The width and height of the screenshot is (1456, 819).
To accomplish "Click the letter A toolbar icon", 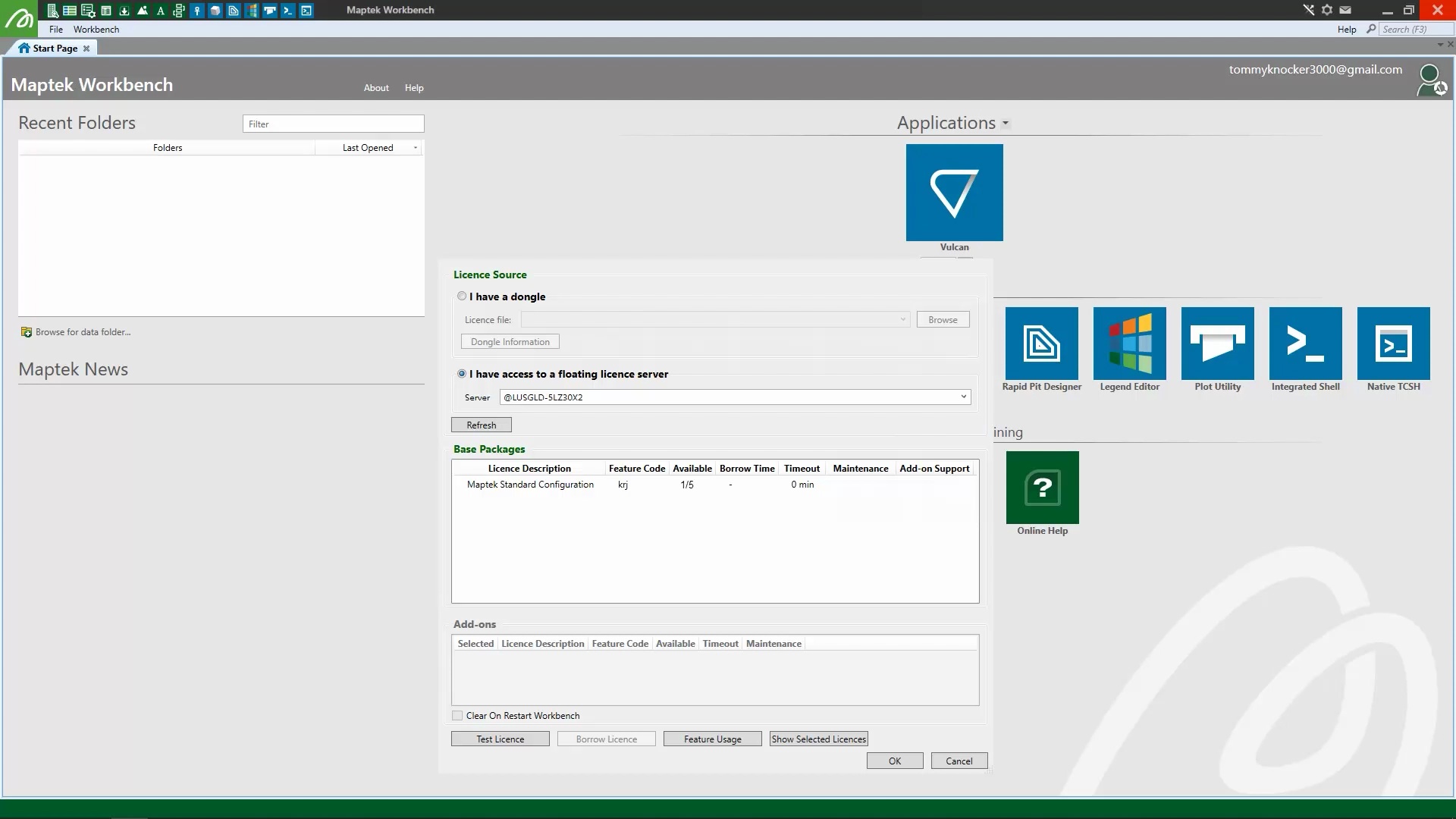I will 161,11.
